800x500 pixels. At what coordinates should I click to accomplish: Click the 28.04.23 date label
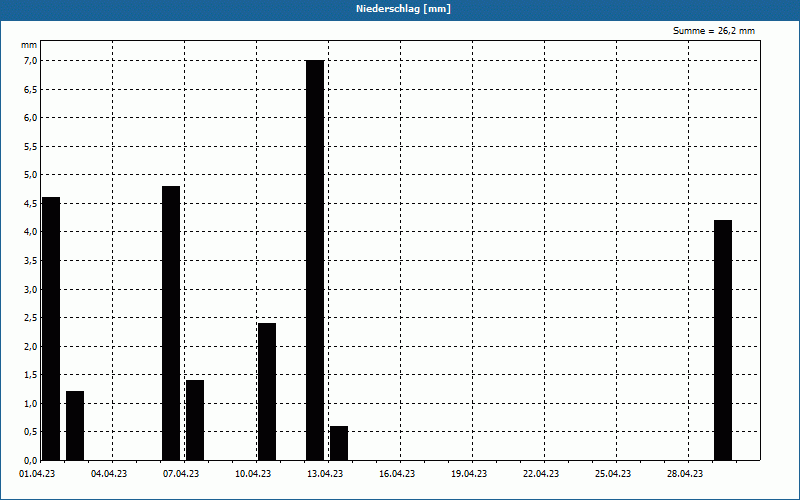coord(685,473)
